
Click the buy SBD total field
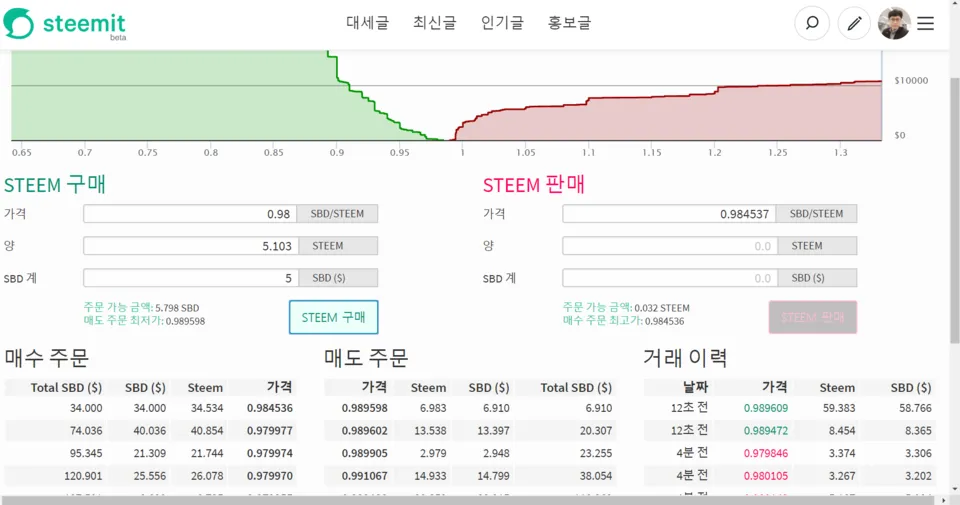coord(190,278)
